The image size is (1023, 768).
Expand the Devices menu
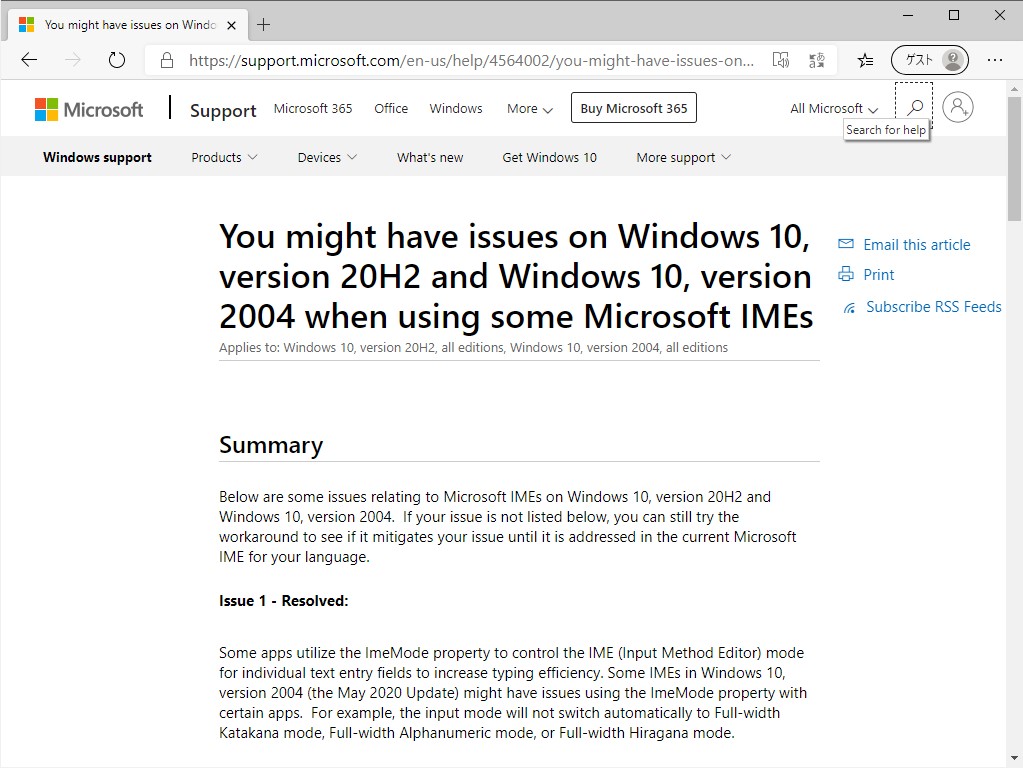point(328,157)
